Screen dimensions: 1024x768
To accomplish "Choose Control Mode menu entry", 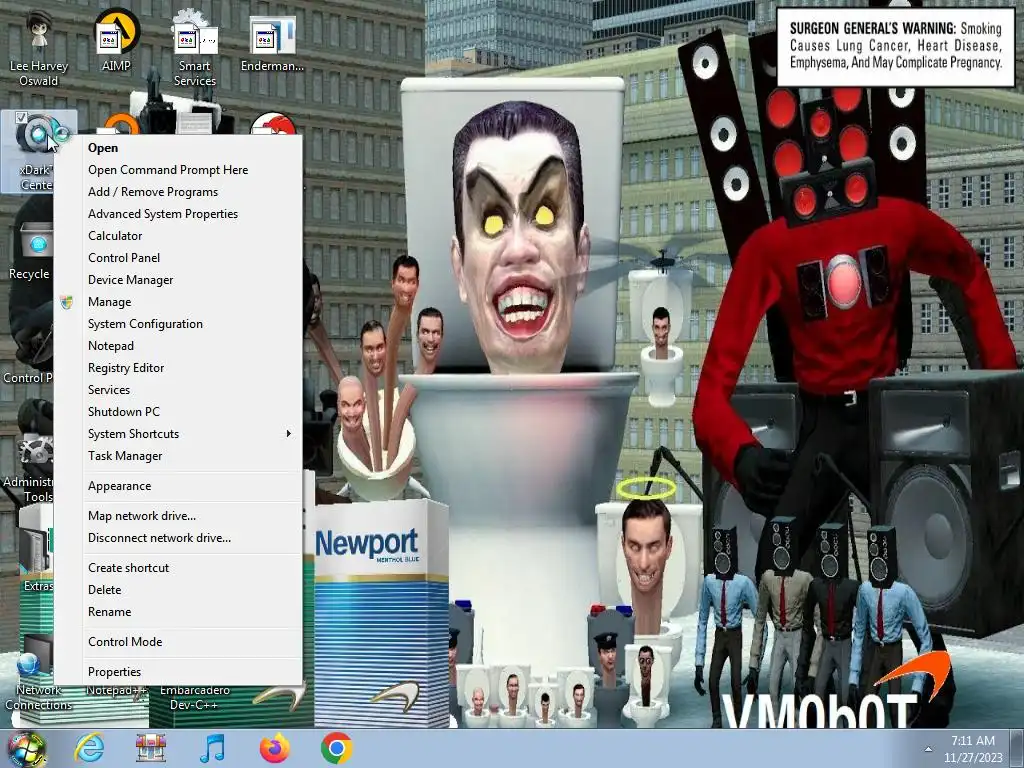I will [178, 642].
